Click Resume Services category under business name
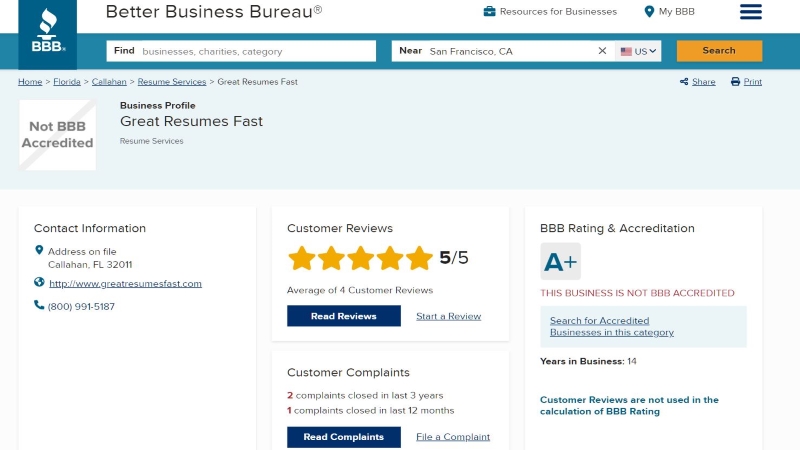Viewport: 800px width, 450px height. (x=152, y=141)
